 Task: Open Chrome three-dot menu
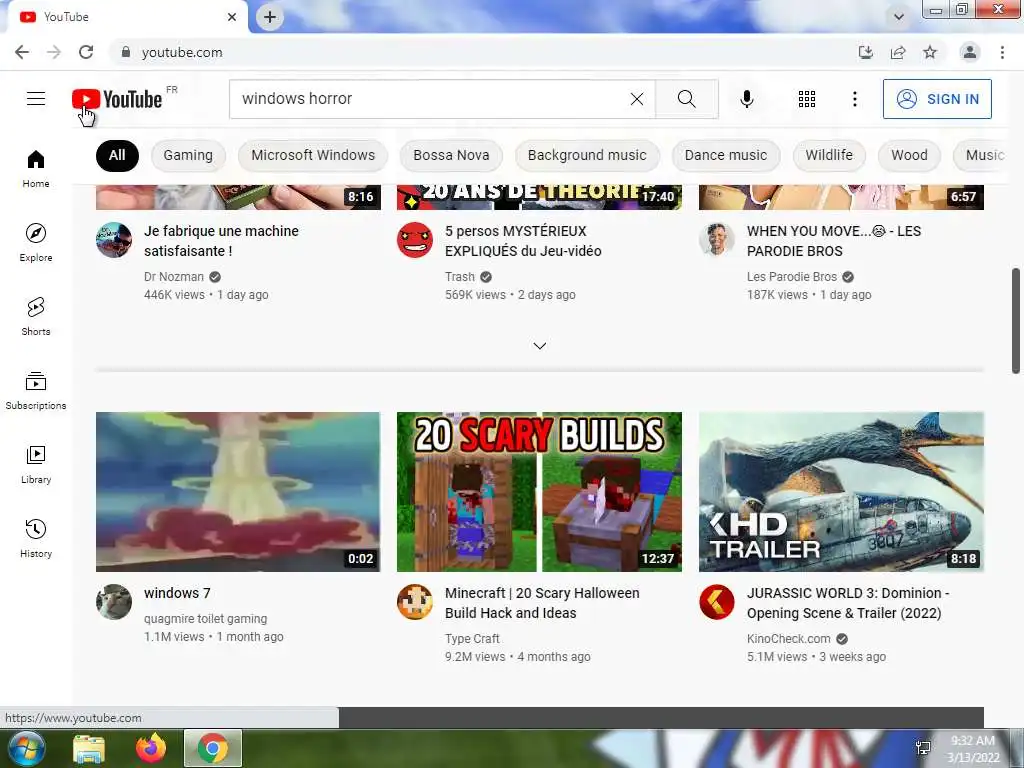pos(1002,52)
